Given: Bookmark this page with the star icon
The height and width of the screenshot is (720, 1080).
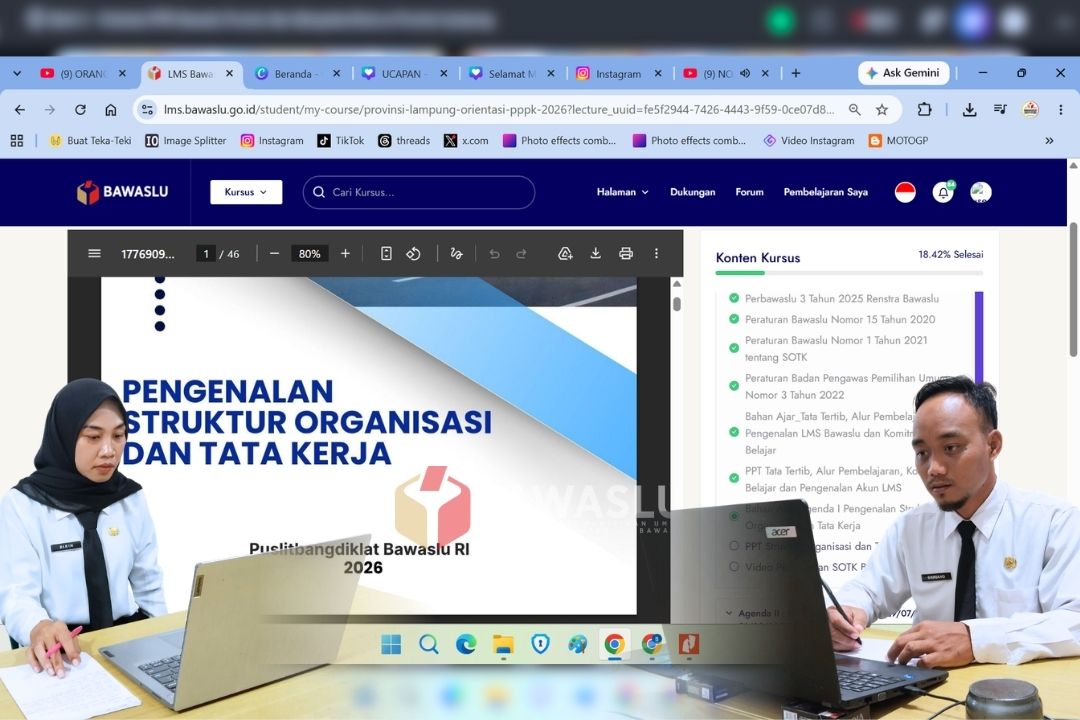Looking at the screenshot, I should [882, 110].
